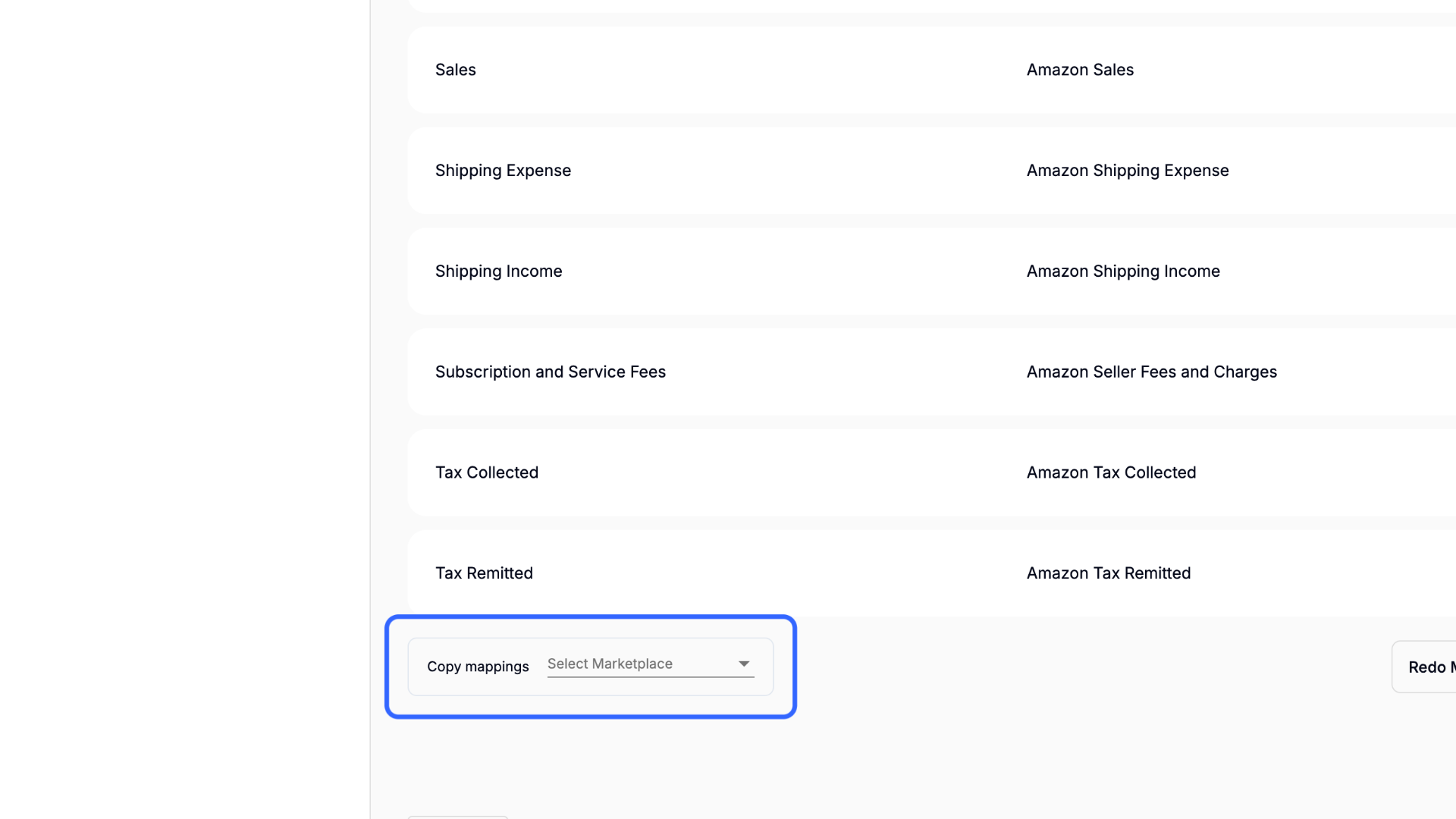Click Amazon Shipping Expense mapping
Screen dimensions: 1456x819
click(x=1128, y=171)
